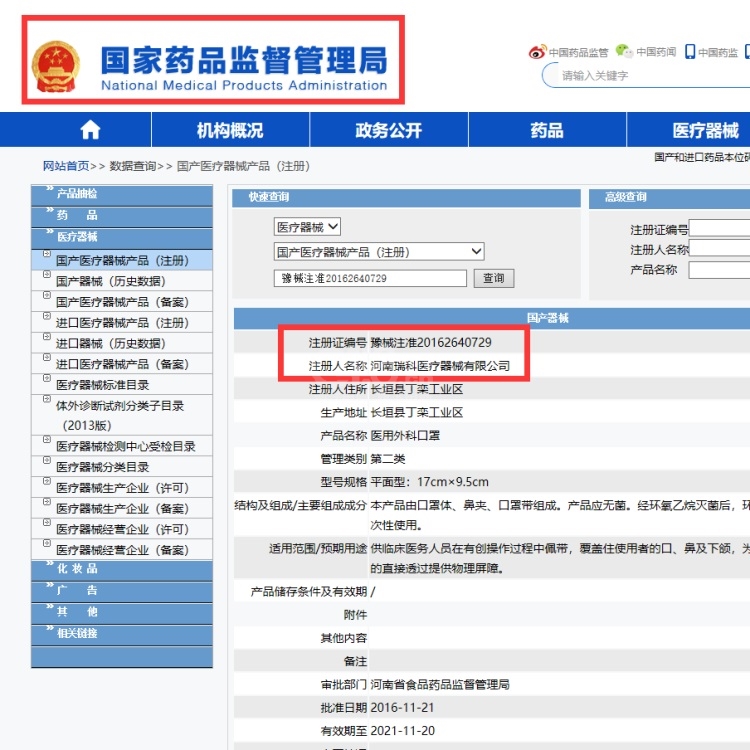Open the 国产医疗器械产品（注册）dropdown
Screen dimensions: 750x750
[x=379, y=252]
